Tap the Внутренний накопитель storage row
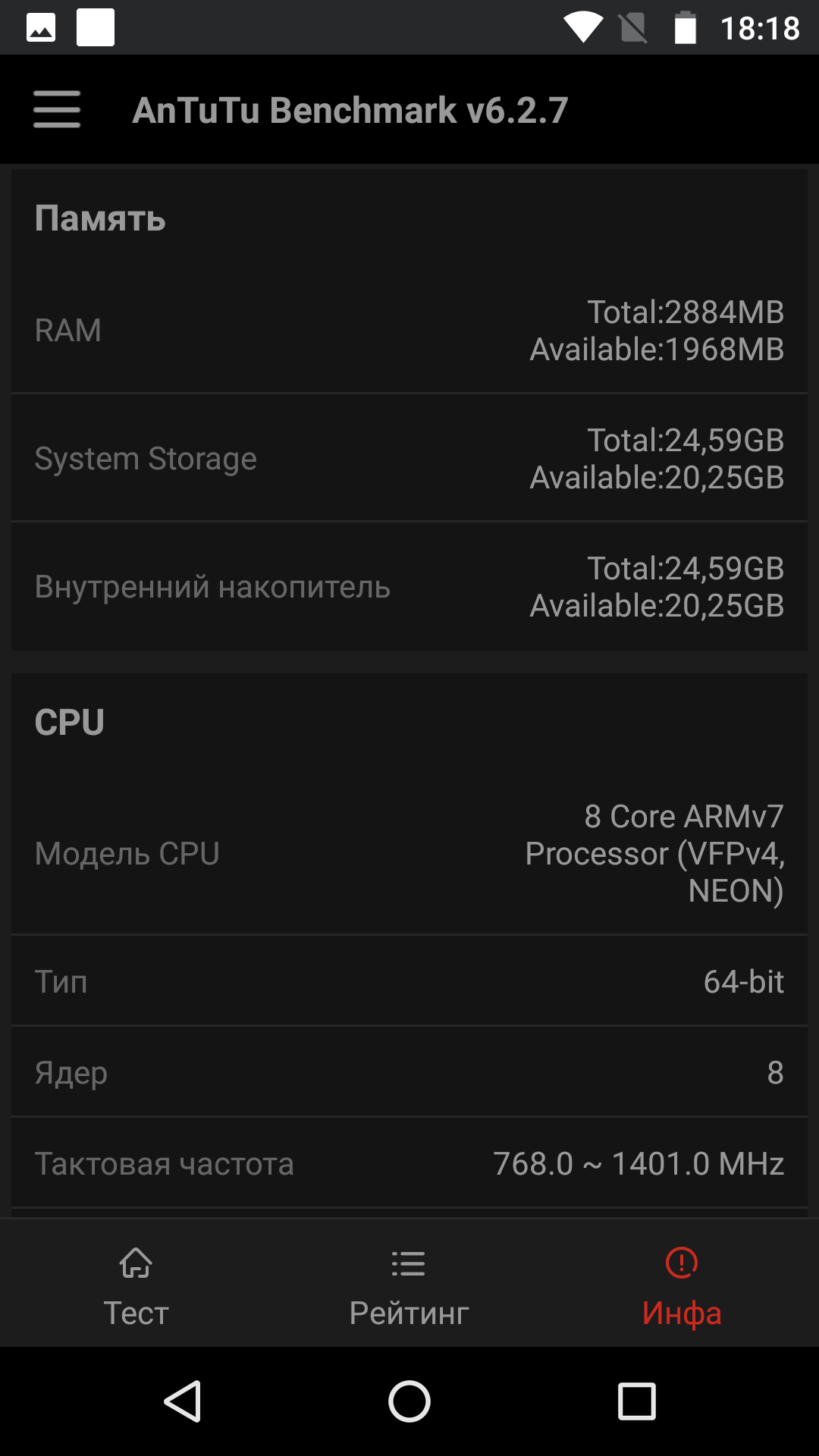This screenshot has height=1456, width=819. (409, 587)
